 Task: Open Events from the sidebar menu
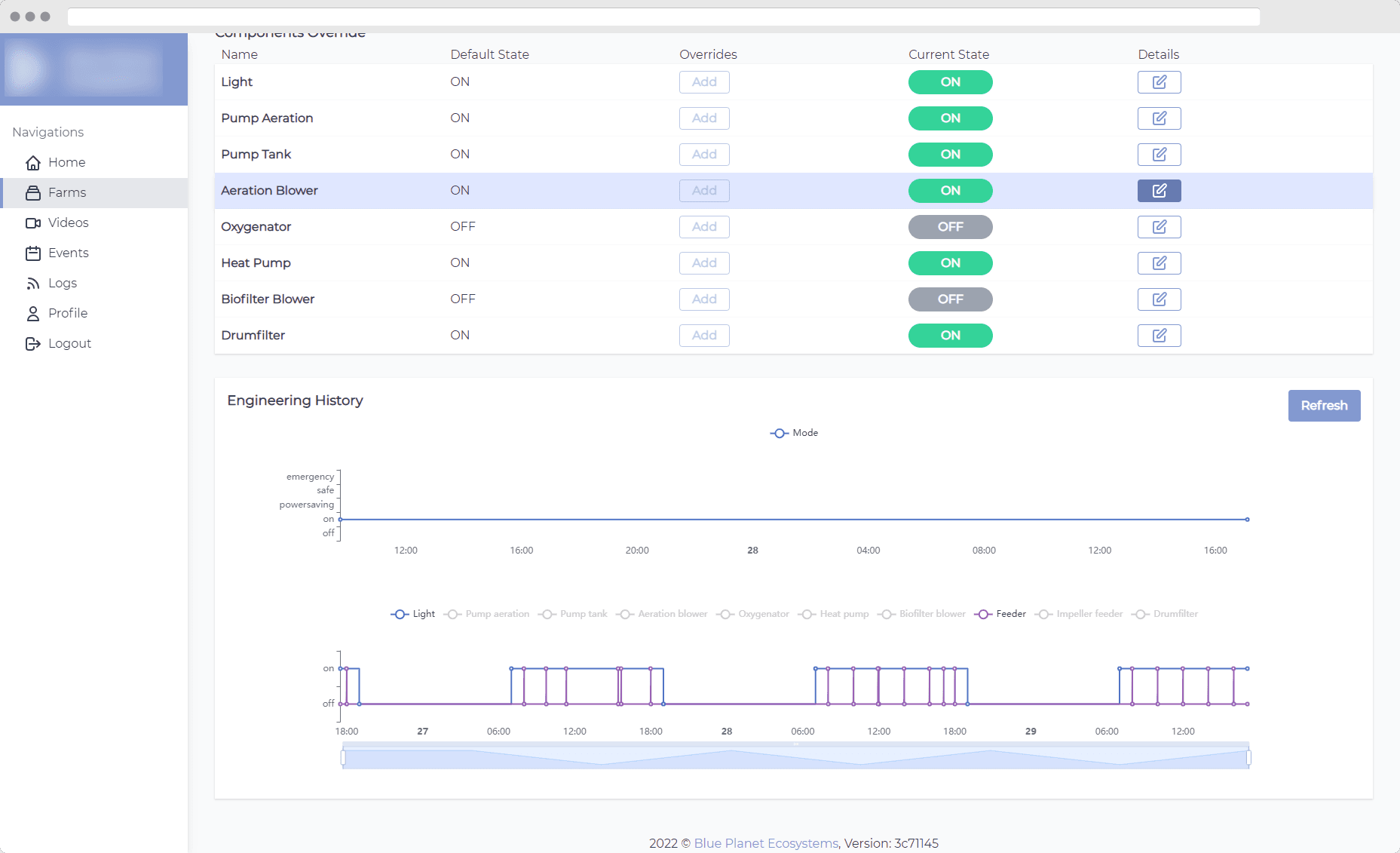68,253
